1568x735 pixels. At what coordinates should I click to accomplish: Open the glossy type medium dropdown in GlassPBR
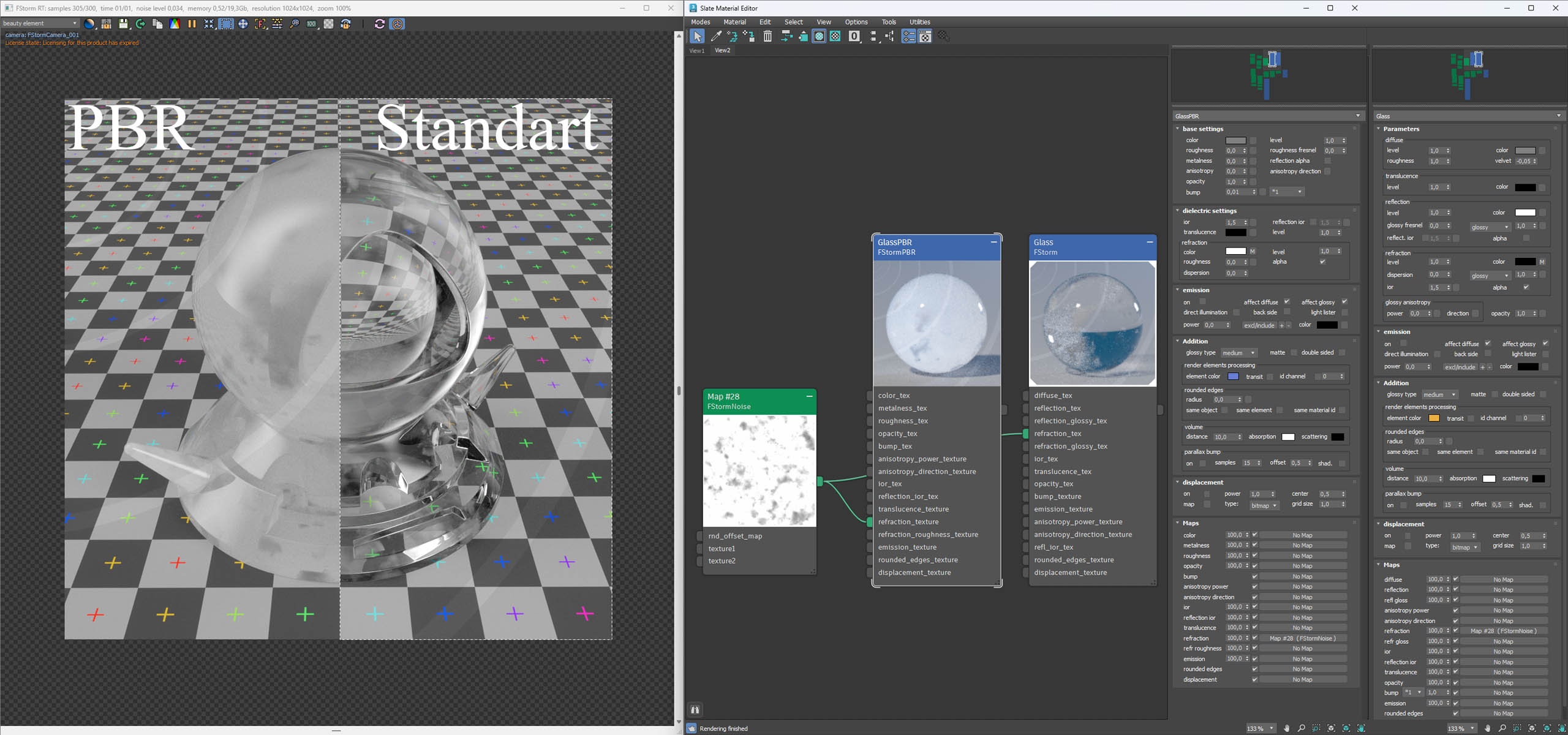(1238, 353)
